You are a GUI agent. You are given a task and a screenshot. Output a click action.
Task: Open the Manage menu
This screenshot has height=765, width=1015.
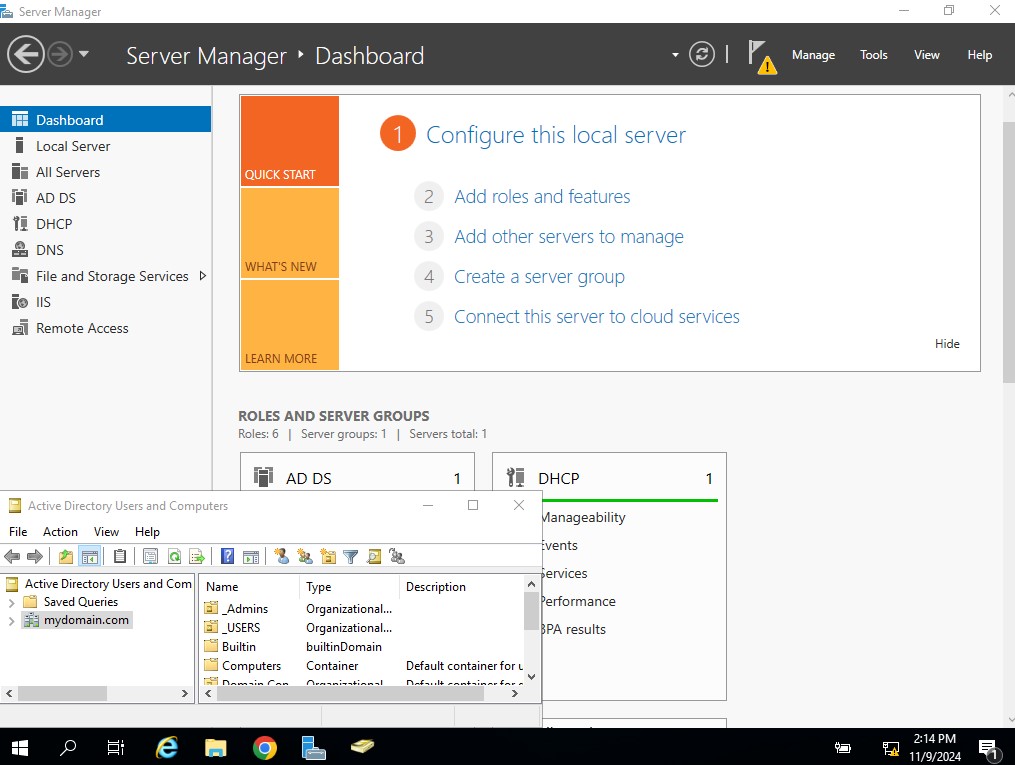tap(813, 55)
